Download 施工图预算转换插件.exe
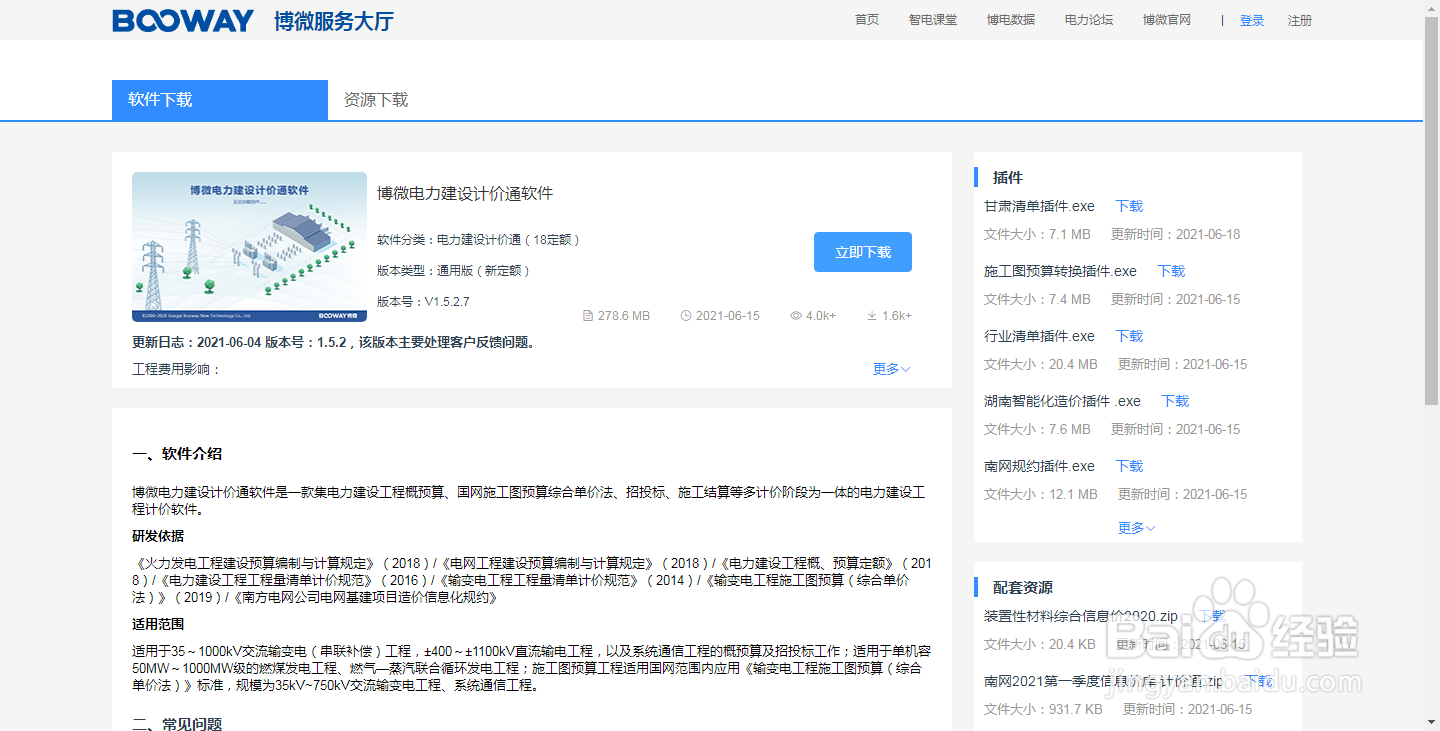This screenshot has width=1440, height=731. pos(1171,271)
